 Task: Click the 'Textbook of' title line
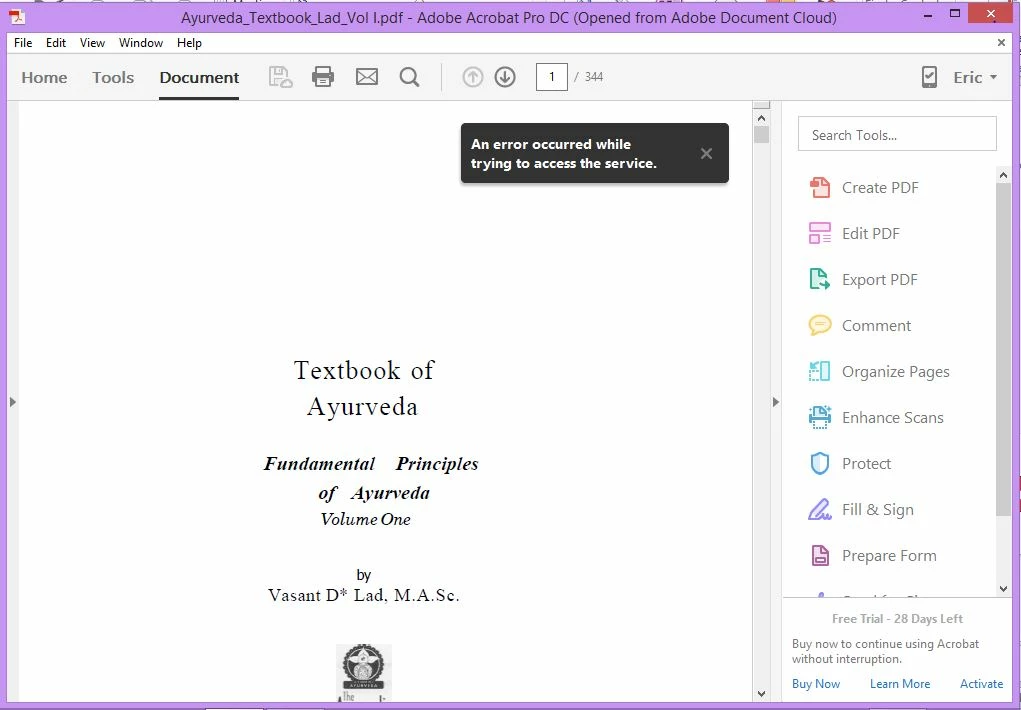(364, 370)
